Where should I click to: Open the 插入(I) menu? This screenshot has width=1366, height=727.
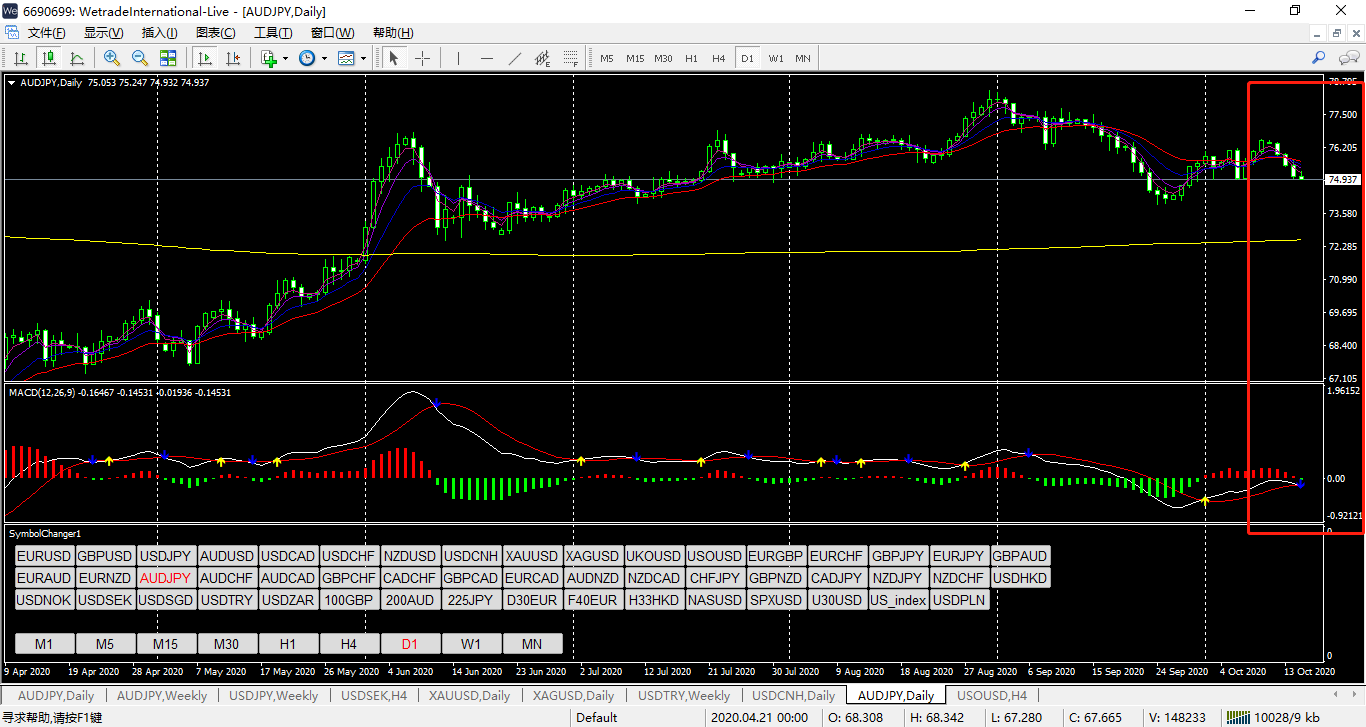159,33
